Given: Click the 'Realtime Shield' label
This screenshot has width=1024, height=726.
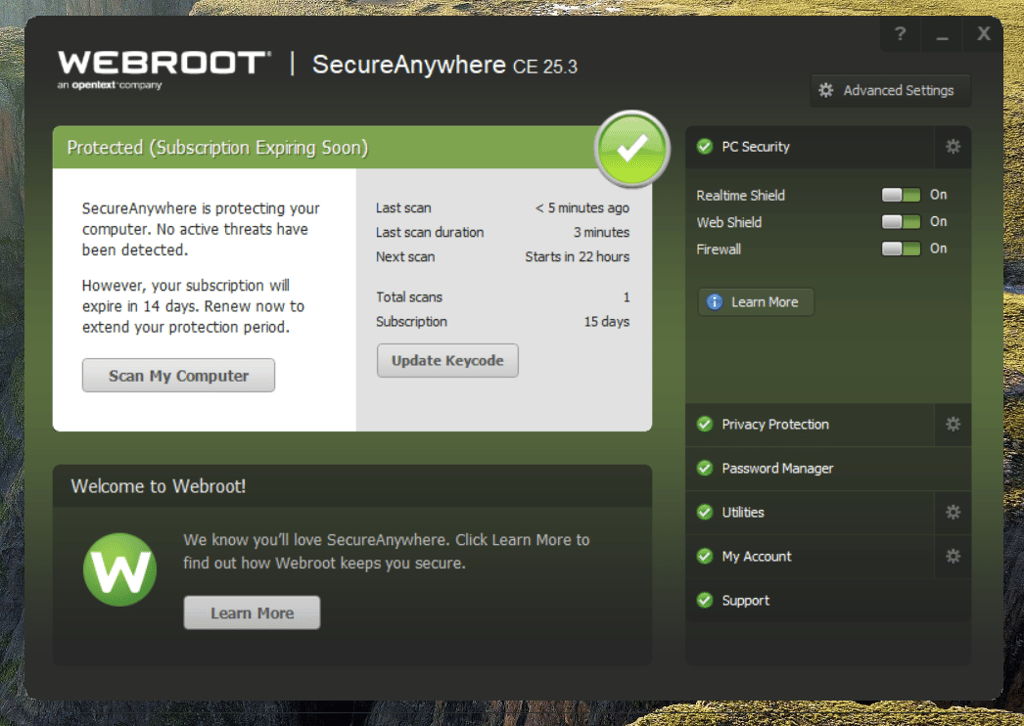Looking at the screenshot, I should pos(741,195).
